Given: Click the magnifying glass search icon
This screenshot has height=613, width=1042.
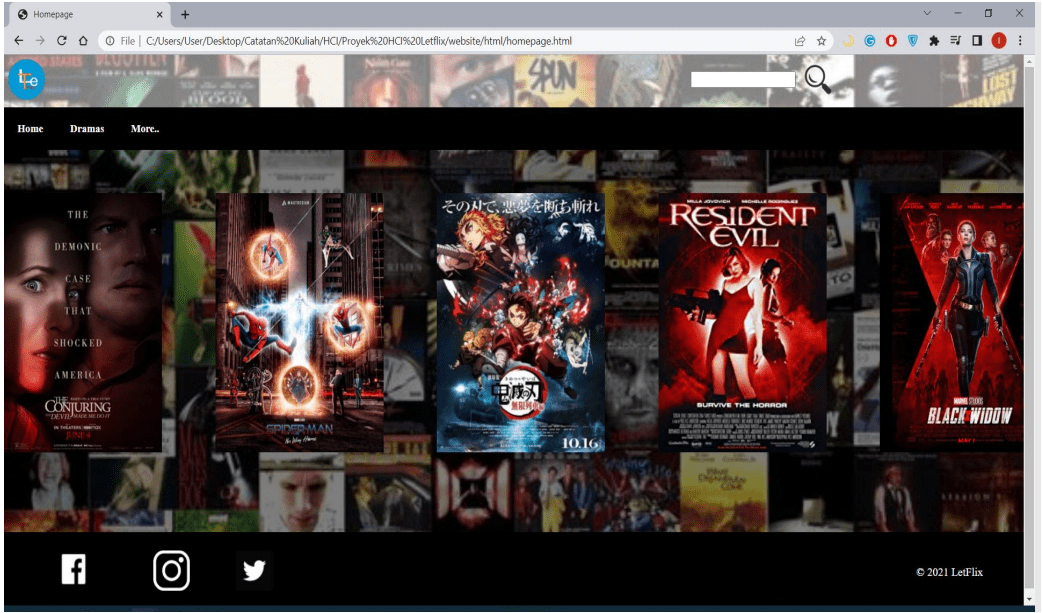Looking at the screenshot, I should click(x=817, y=80).
